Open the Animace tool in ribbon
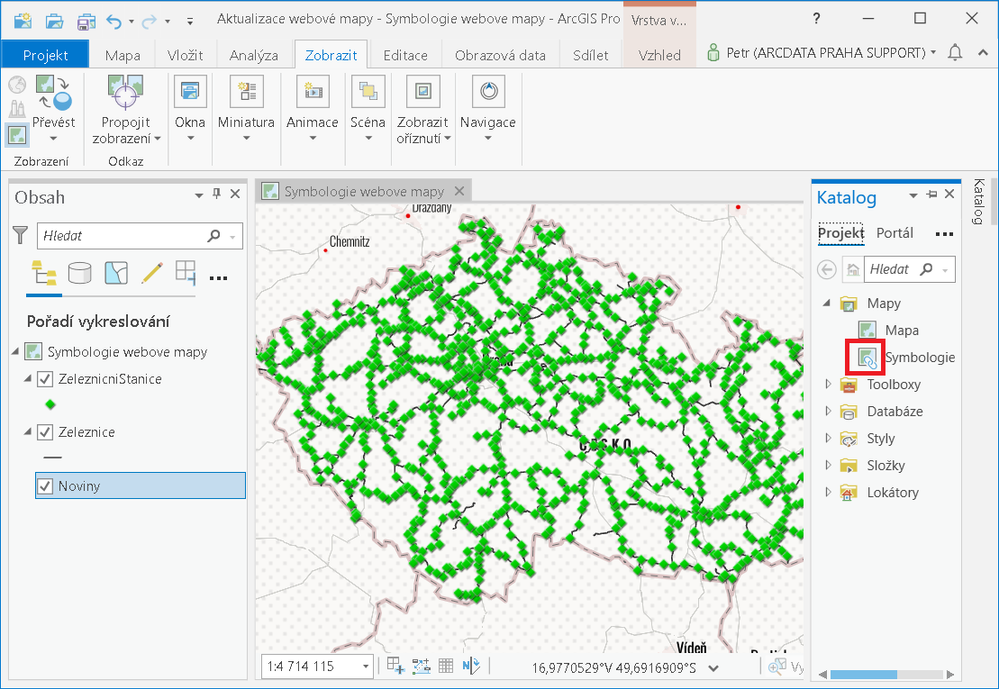This screenshot has width=999, height=689. click(312, 92)
